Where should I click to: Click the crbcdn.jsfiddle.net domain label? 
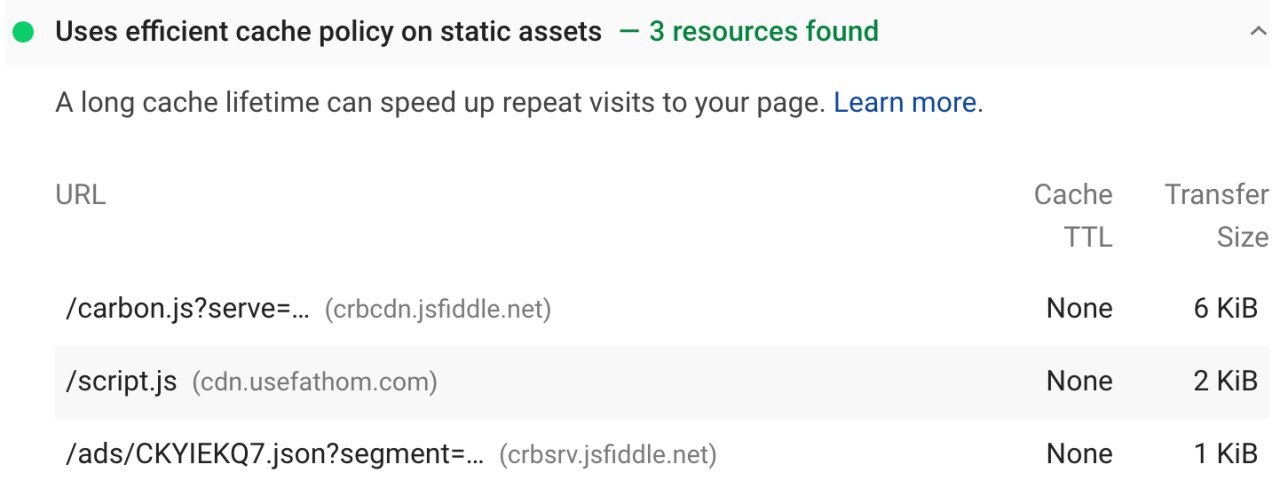tap(438, 310)
